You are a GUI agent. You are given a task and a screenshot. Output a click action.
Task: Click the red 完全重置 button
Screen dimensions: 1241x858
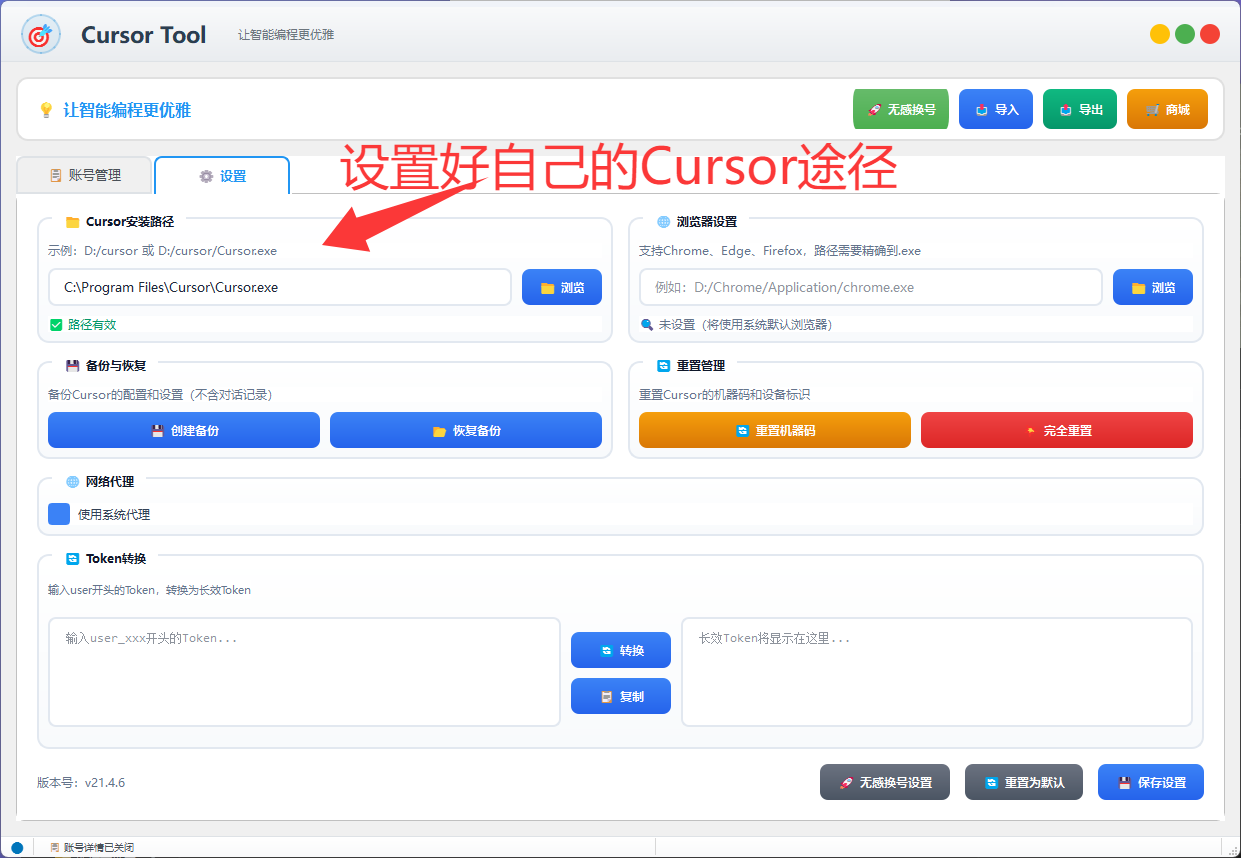click(x=1056, y=430)
